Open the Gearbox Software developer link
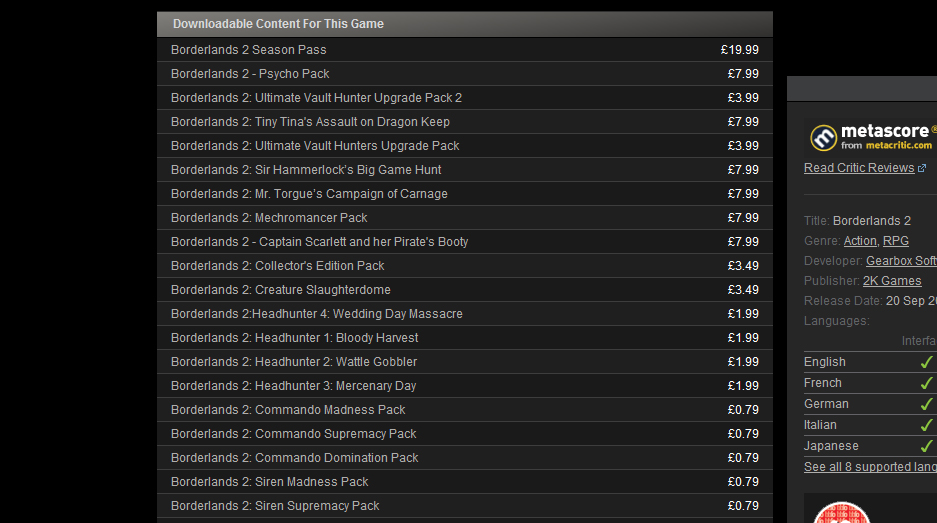The width and height of the screenshot is (937, 523). pos(900,261)
